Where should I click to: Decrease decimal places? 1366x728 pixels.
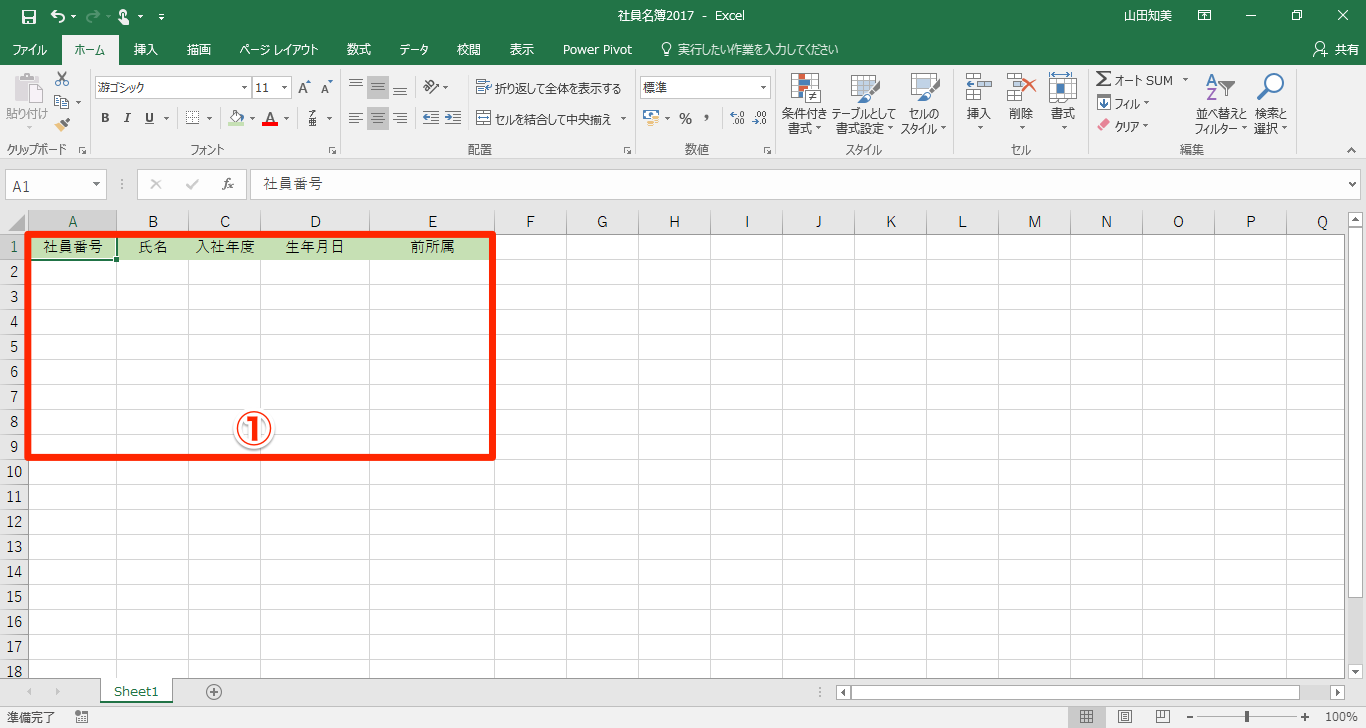[x=760, y=118]
